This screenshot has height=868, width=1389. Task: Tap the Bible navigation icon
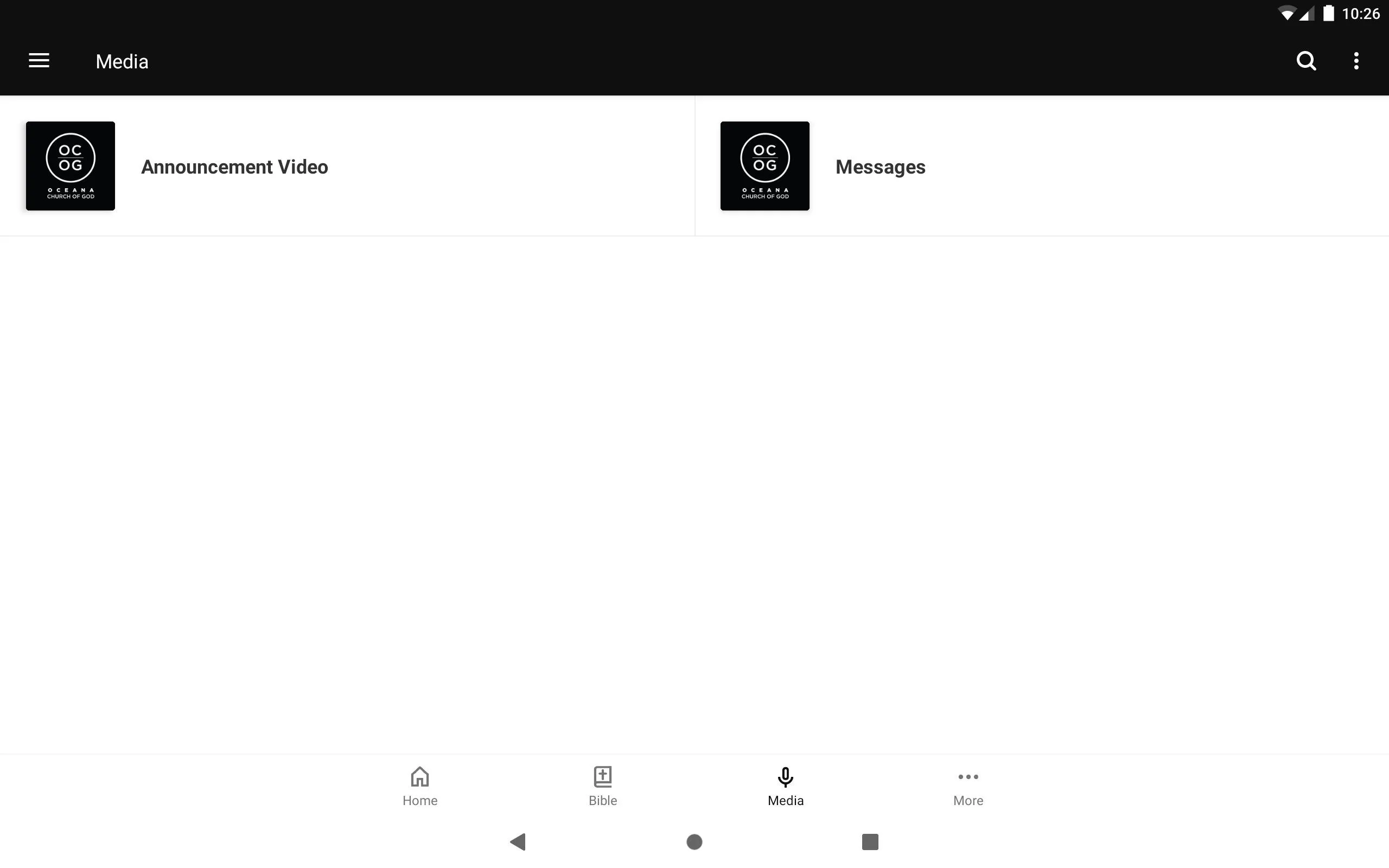(x=603, y=785)
